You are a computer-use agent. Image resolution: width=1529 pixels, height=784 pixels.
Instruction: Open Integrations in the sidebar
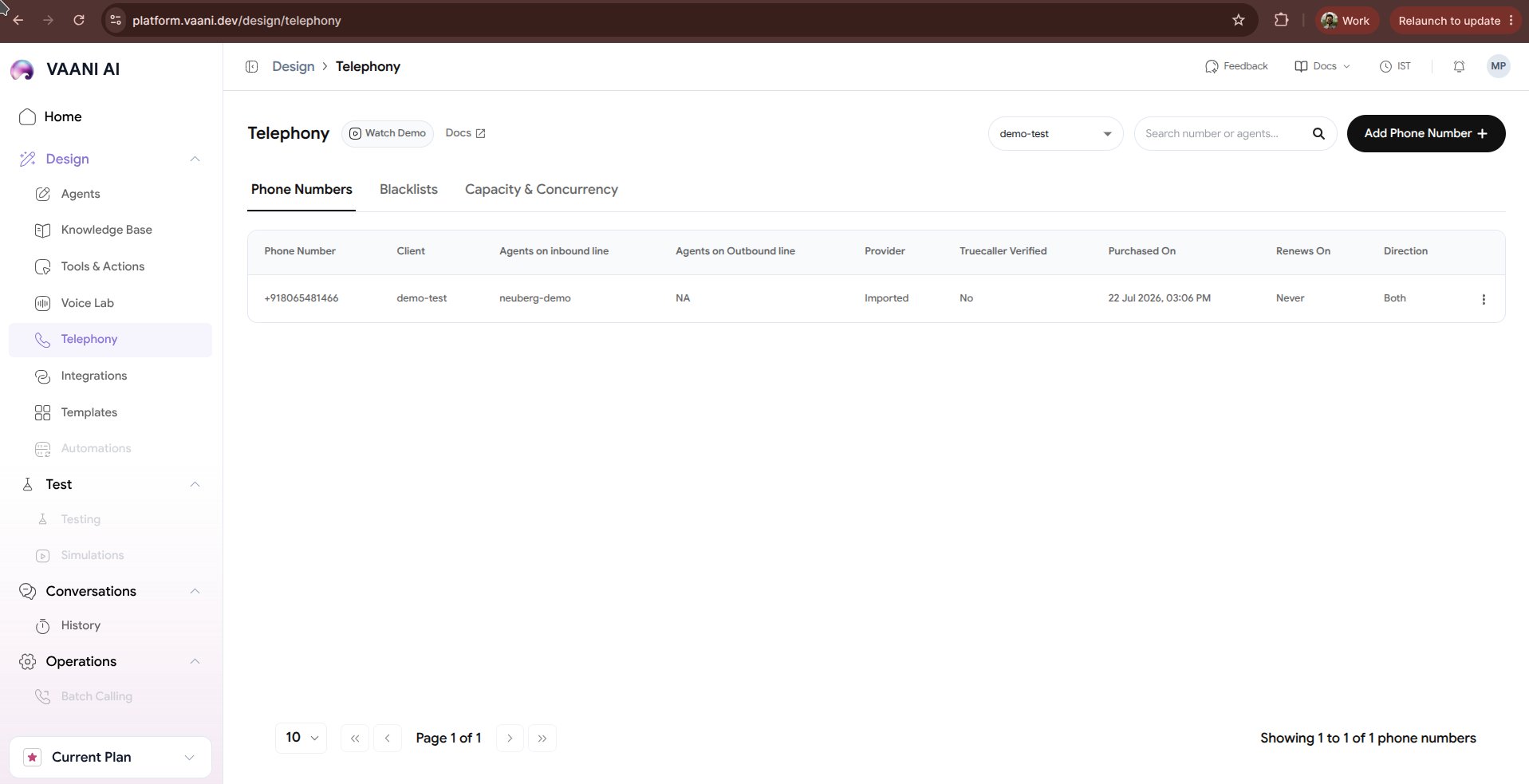[x=93, y=376]
